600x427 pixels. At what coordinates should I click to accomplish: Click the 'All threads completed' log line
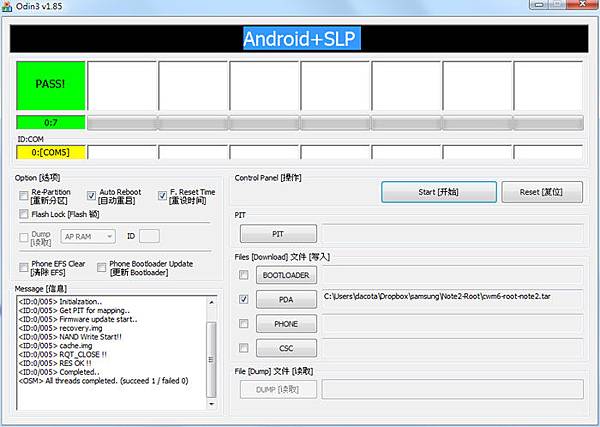click(x=103, y=381)
